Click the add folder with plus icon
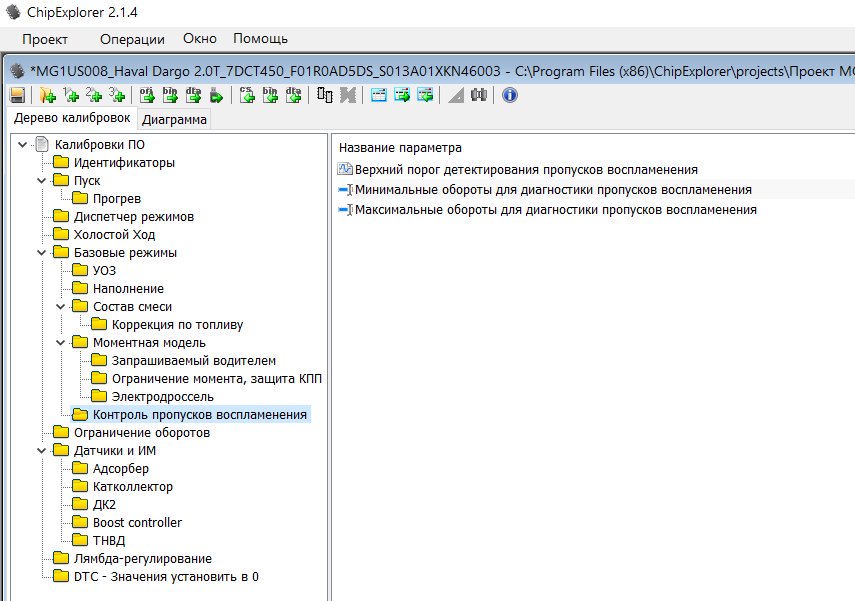855x601 pixels. click(46, 95)
